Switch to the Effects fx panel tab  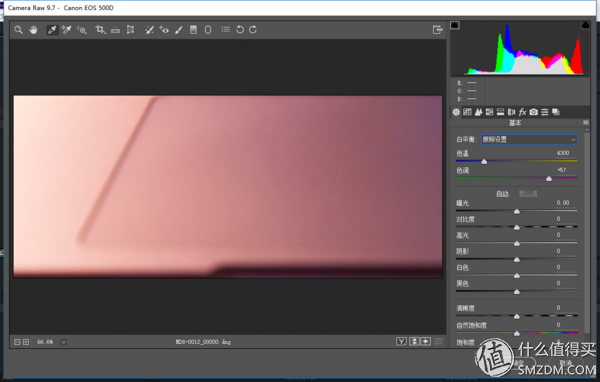click(522, 112)
